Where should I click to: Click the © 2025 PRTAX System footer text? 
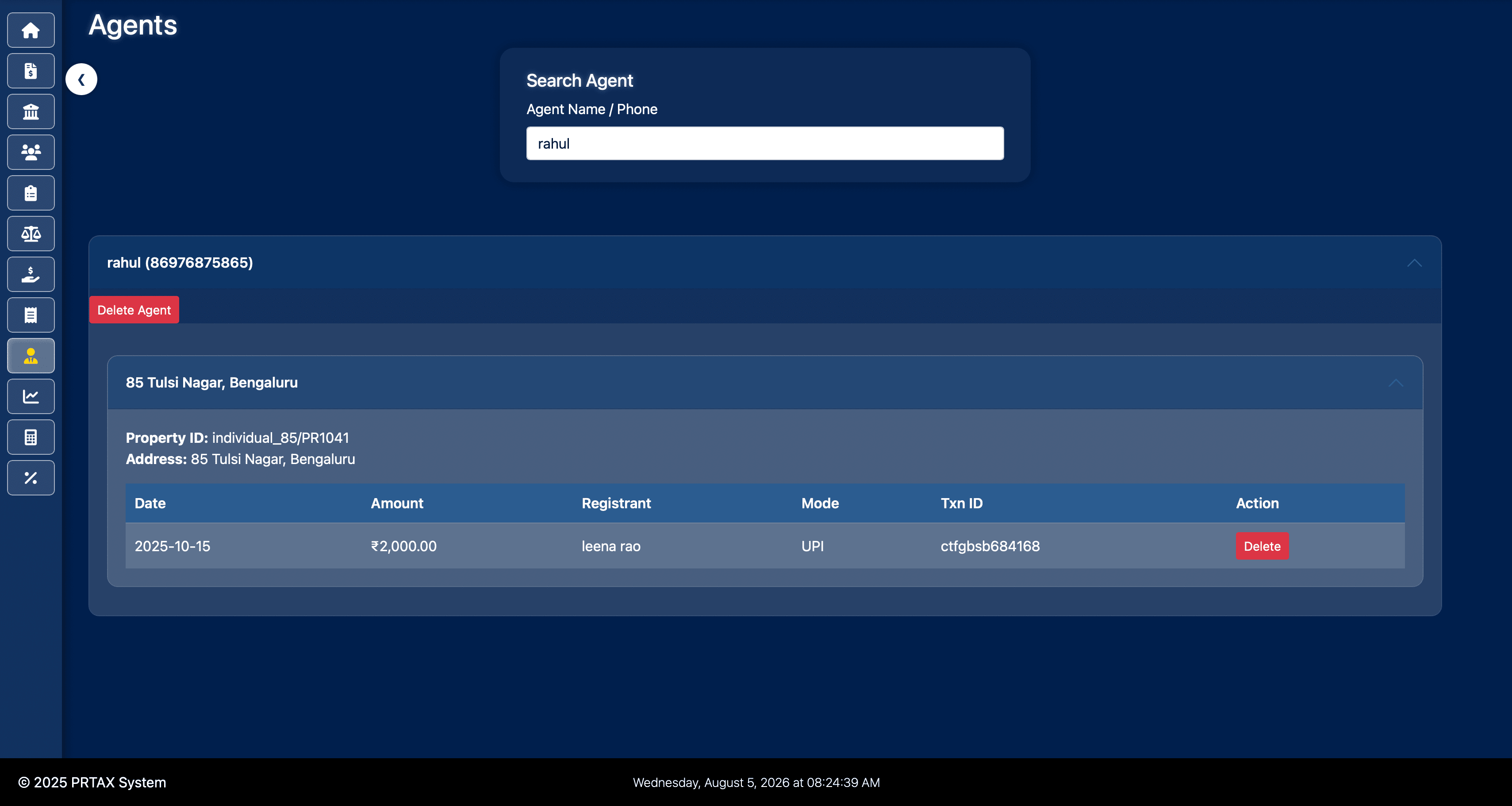pos(92,783)
